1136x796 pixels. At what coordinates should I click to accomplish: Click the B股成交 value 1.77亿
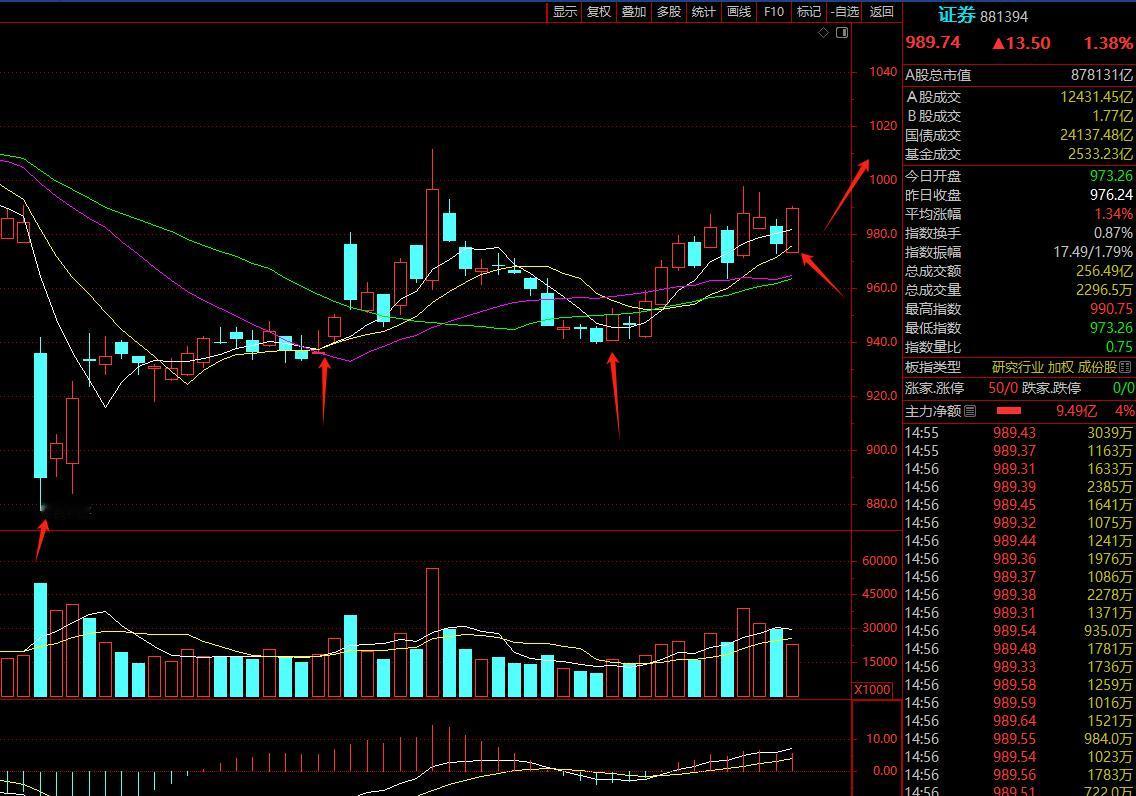pos(1113,115)
